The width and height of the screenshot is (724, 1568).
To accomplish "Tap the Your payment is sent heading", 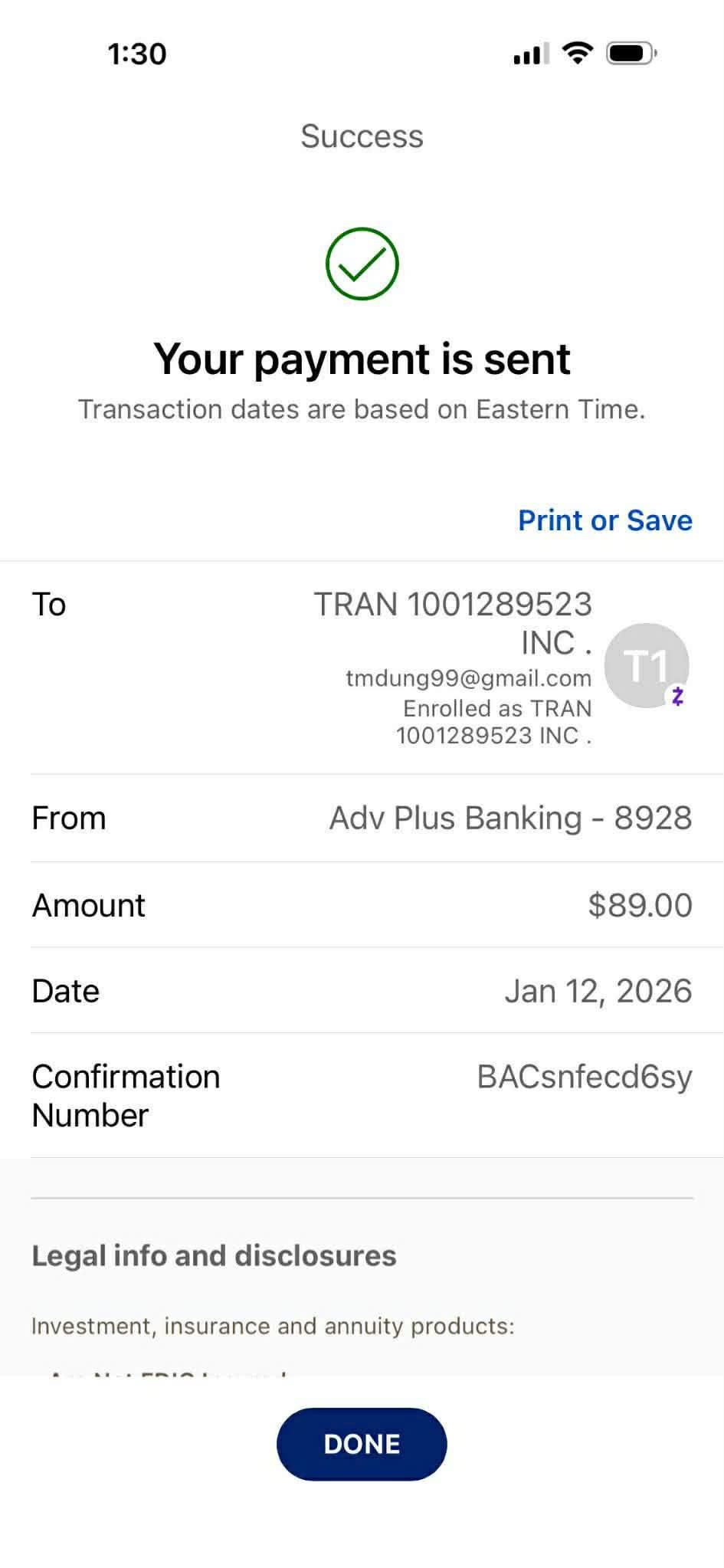I will (362, 359).
